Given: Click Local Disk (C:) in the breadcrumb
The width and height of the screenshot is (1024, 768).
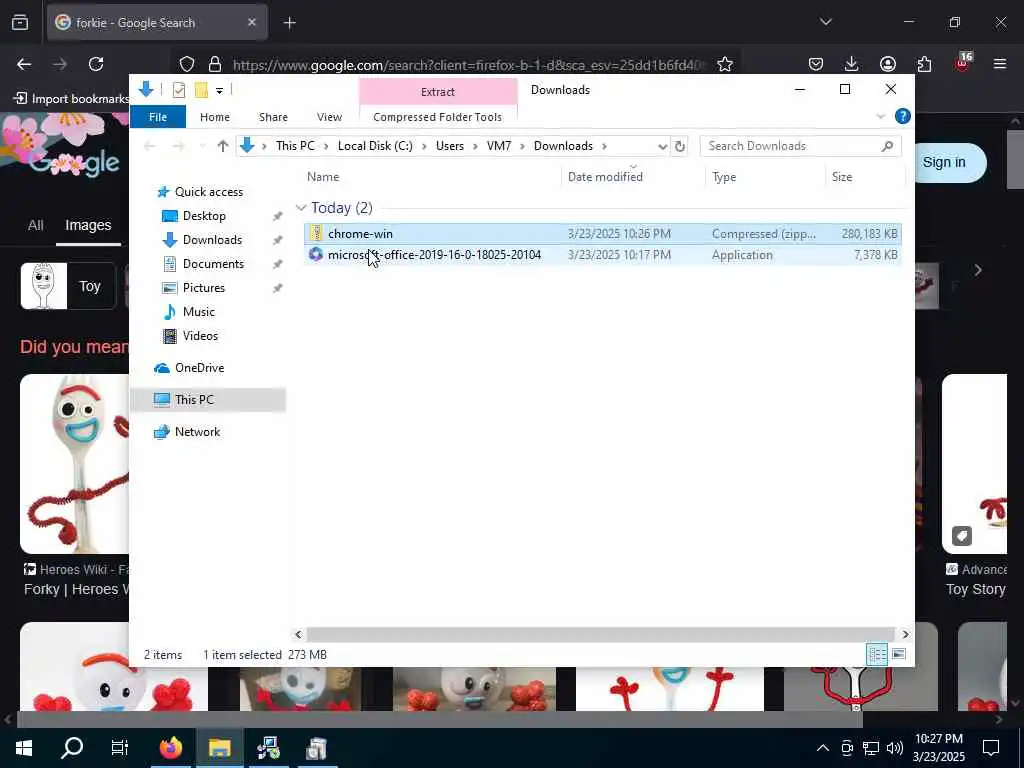Looking at the screenshot, I should pyautogui.click(x=375, y=146).
